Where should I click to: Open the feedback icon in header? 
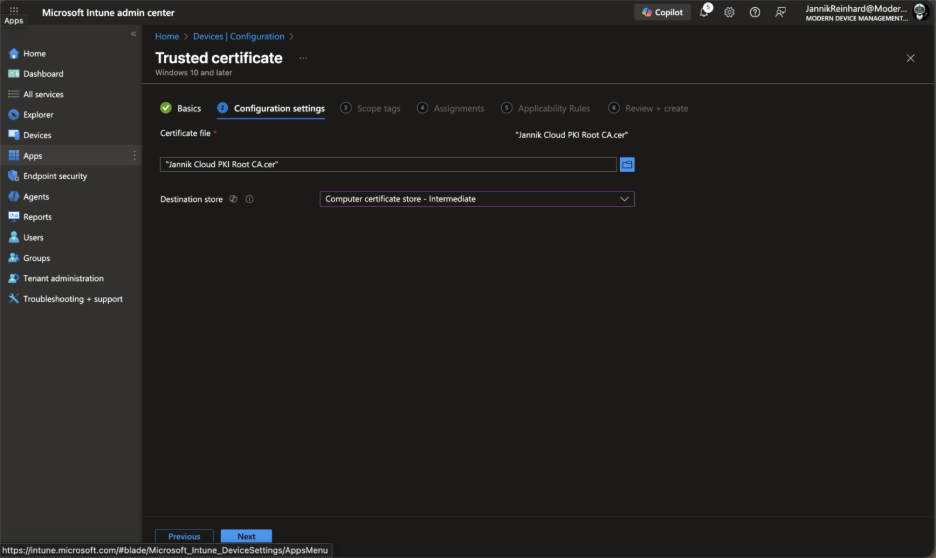pyautogui.click(x=781, y=12)
